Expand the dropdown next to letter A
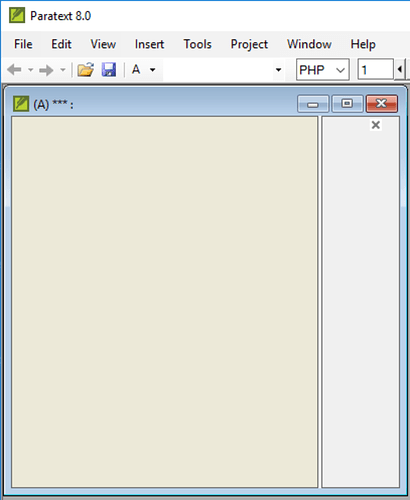 [152, 70]
